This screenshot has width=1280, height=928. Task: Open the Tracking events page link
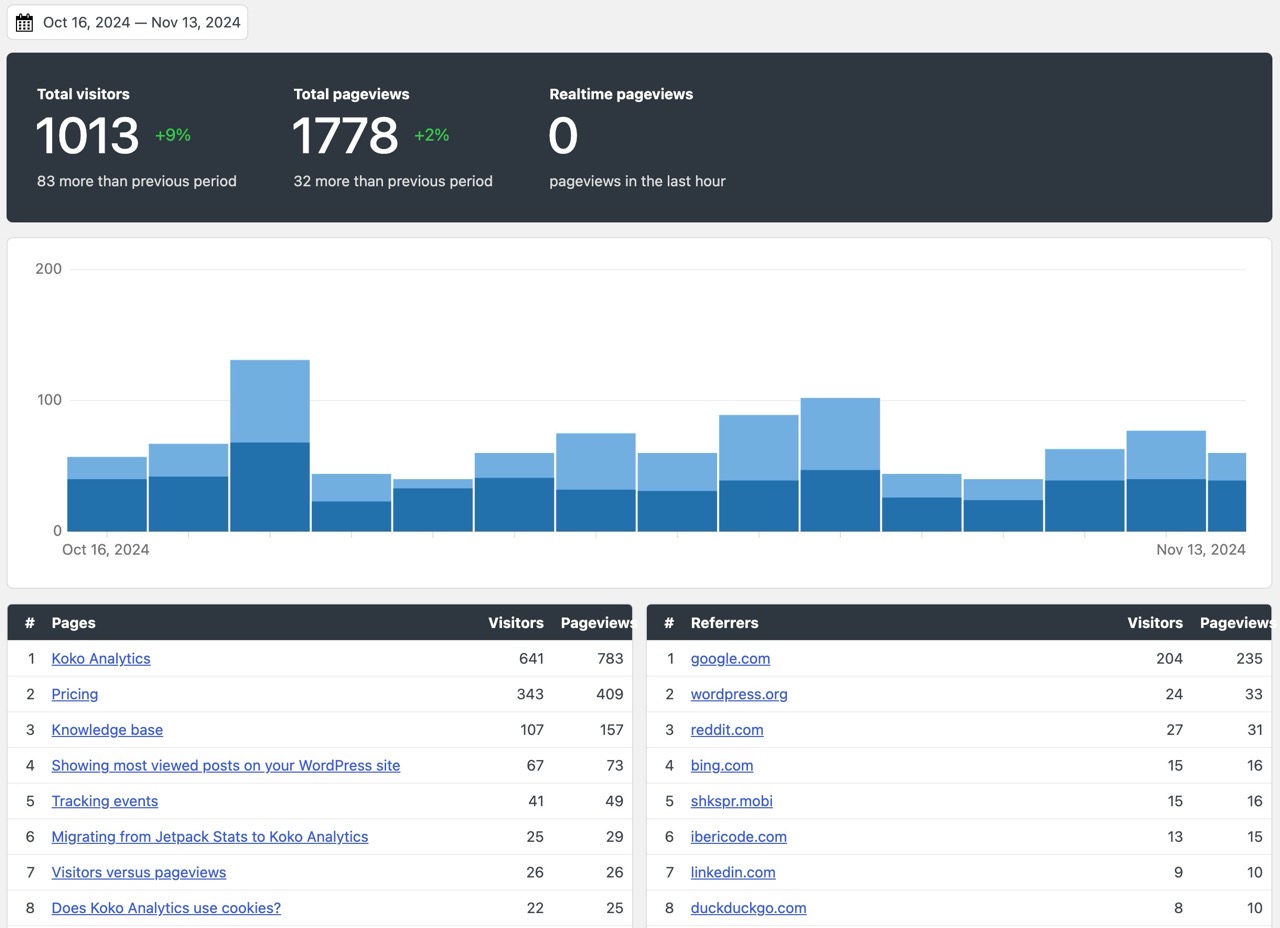pyautogui.click(x=105, y=801)
